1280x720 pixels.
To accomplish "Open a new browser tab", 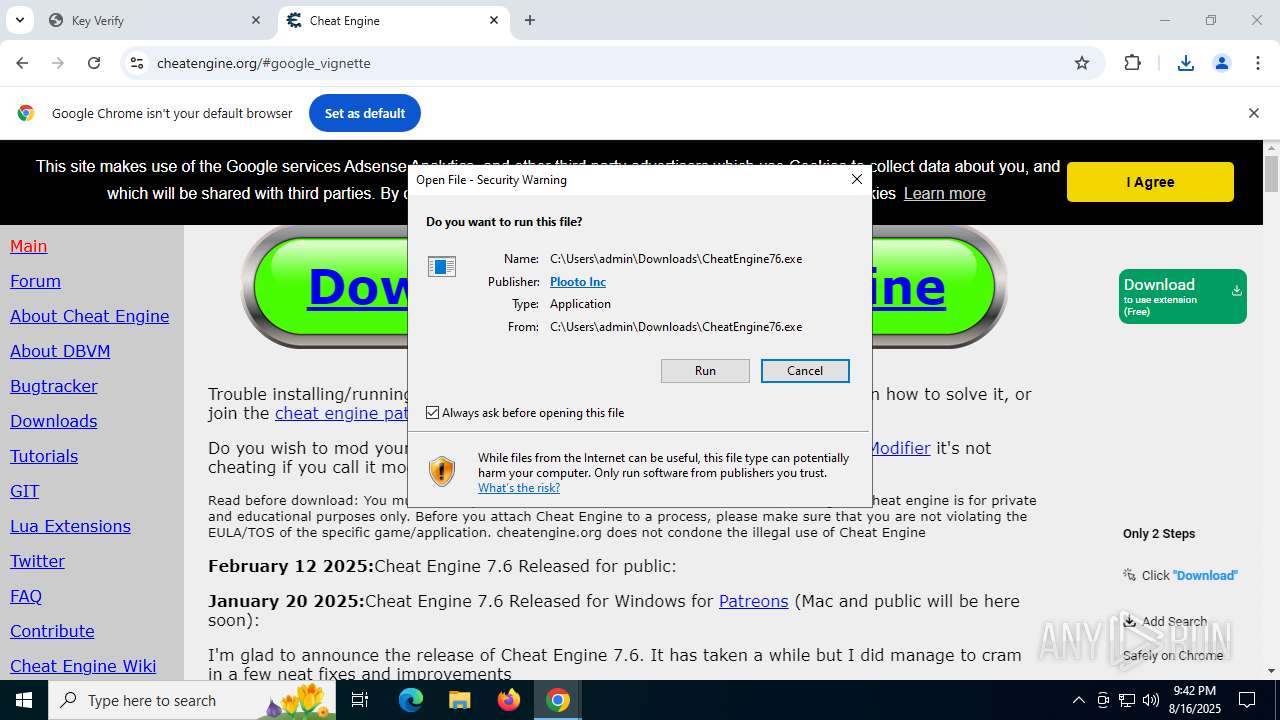I will (530, 20).
